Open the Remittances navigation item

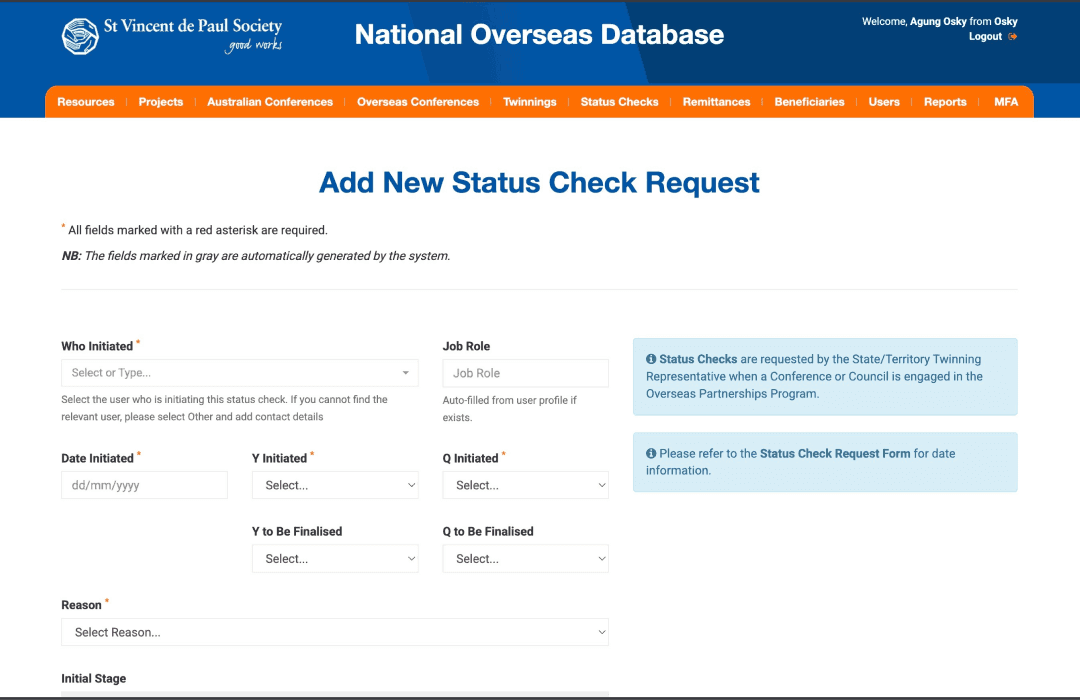tap(716, 102)
